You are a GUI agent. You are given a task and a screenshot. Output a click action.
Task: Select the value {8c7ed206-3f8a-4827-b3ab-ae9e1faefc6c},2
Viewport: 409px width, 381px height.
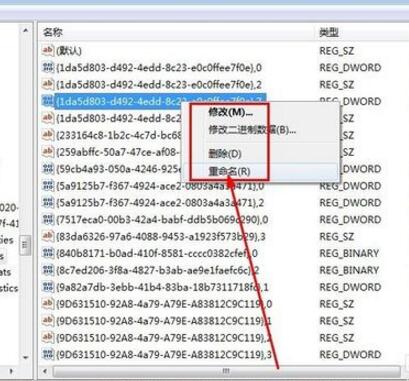pos(158,270)
